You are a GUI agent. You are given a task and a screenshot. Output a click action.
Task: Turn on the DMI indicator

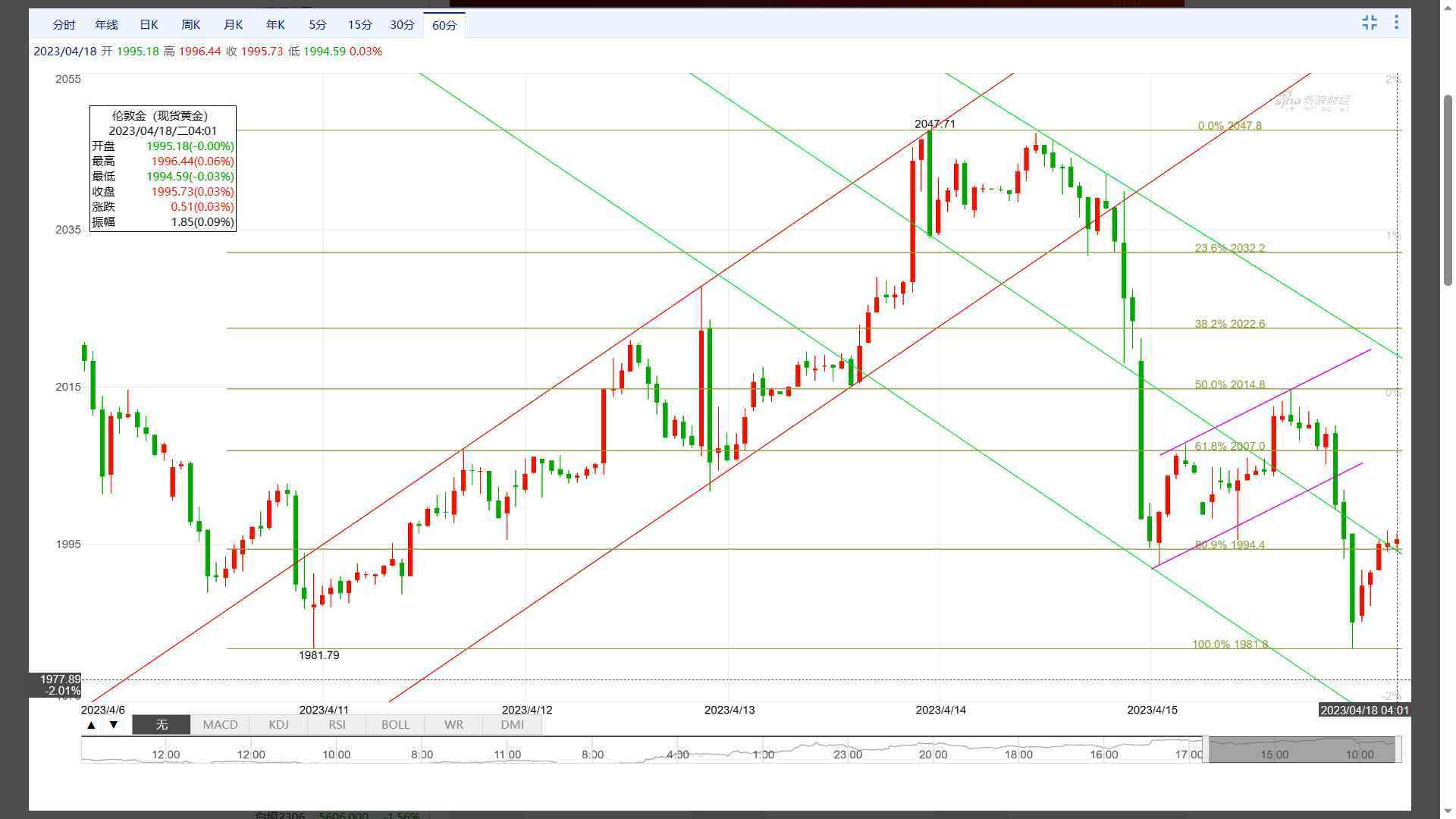[512, 725]
